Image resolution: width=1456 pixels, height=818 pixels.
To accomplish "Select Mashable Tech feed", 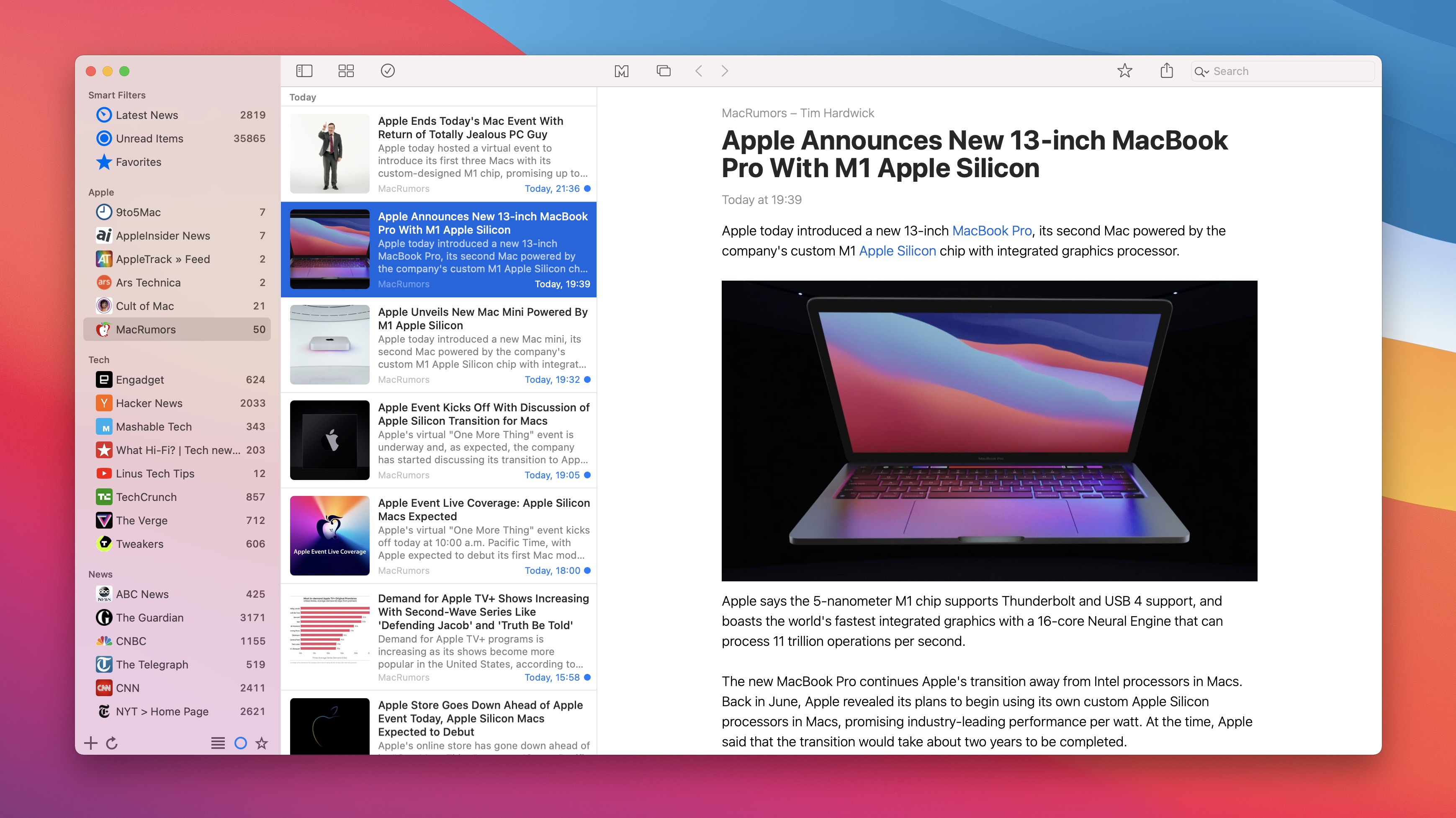I will point(177,427).
